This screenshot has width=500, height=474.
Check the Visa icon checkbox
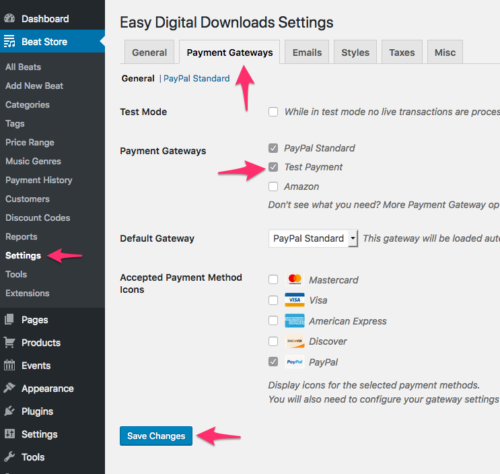click(x=273, y=300)
